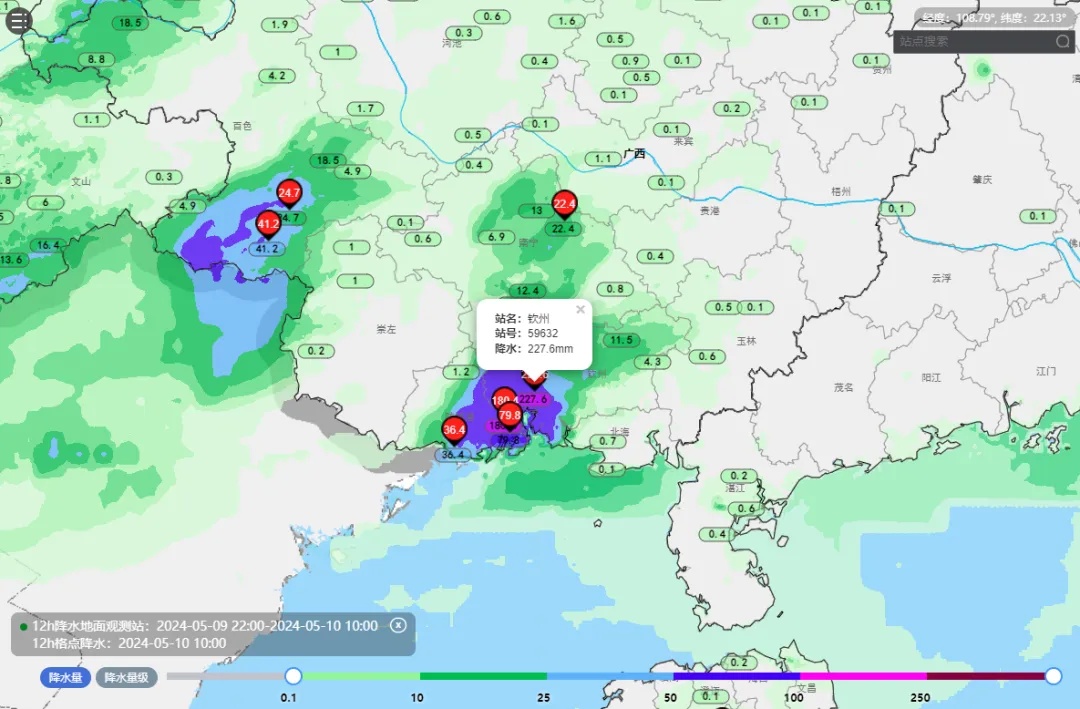1080x709 pixels.
Task: Open the hamburger menu icon
Action: (x=20, y=21)
